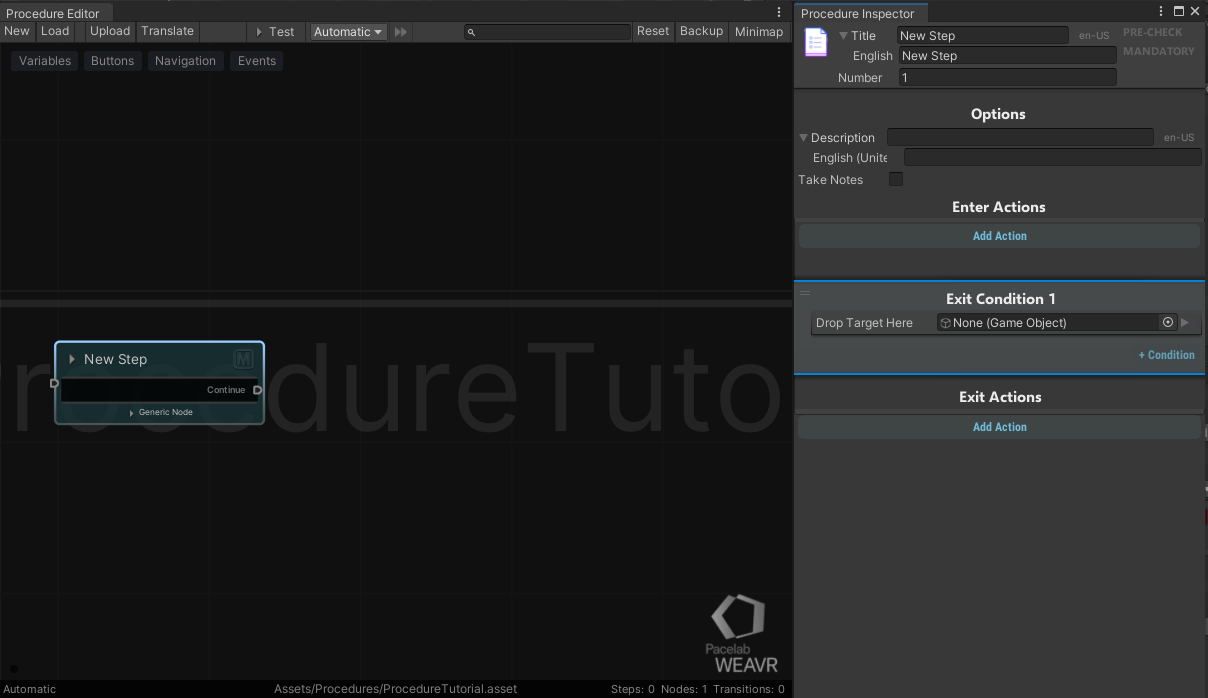
Task: Click the Test play arrow in the toolbar
Action: (x=259, y=32)
